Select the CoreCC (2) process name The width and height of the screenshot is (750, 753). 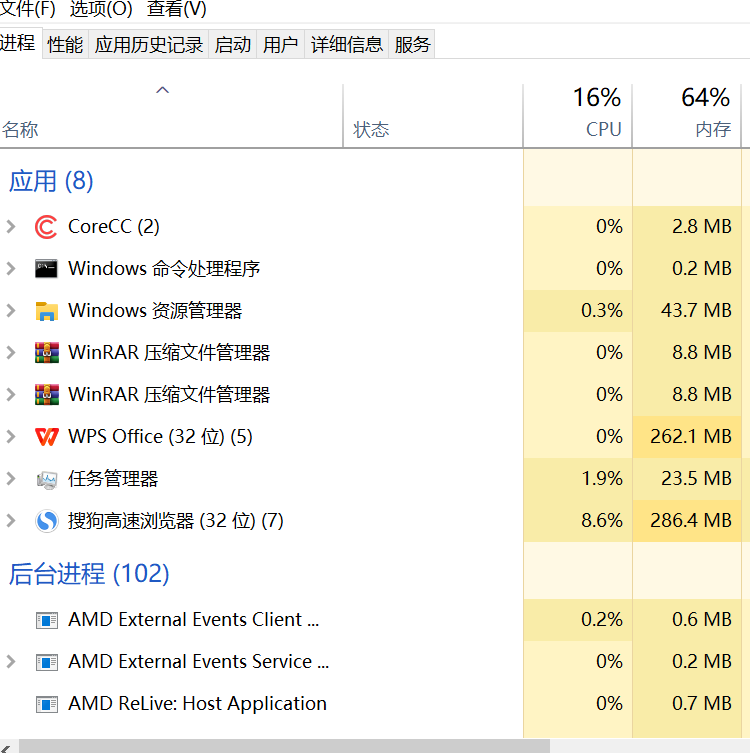114,227
